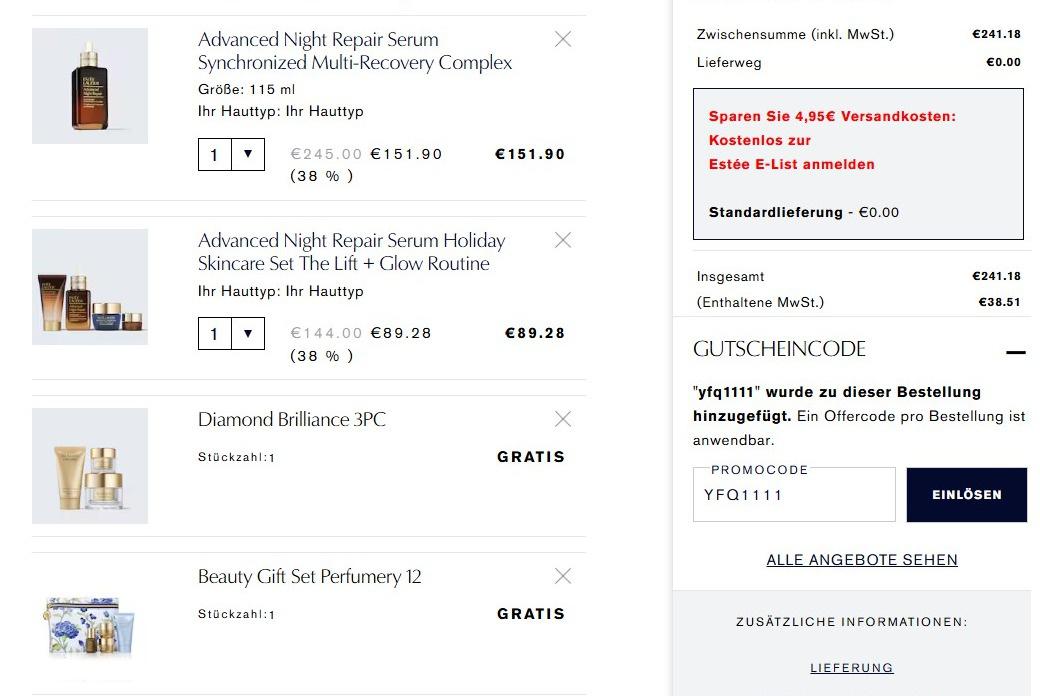Remove Diamond Brilliance 3PC gift

coord(563,419)
